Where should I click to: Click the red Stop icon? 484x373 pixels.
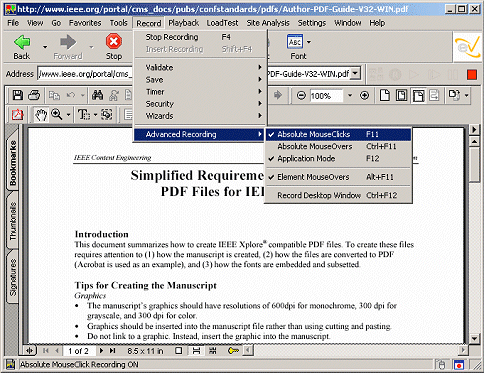tap(114, 41)
